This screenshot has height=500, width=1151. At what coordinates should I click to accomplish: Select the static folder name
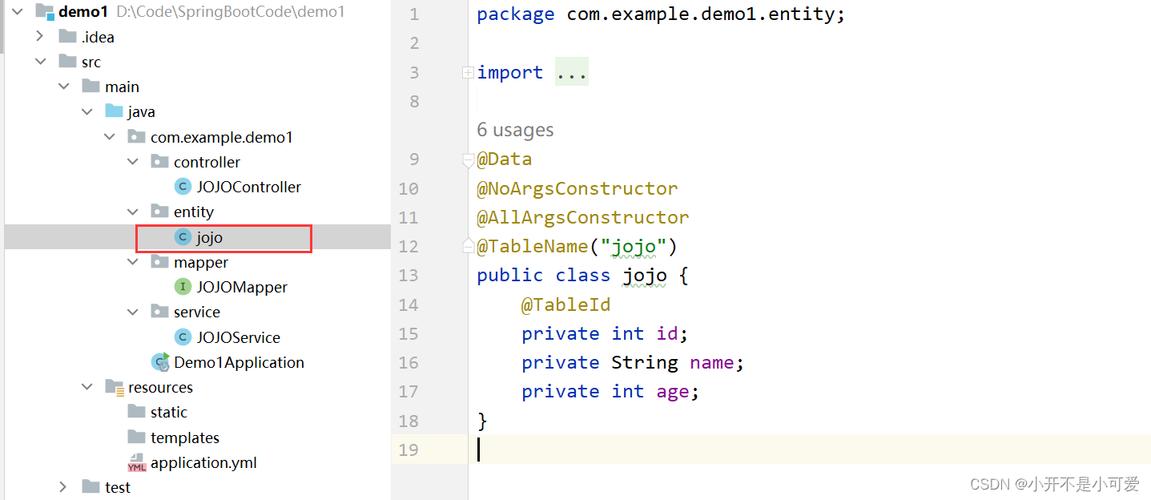pos(169,412)
